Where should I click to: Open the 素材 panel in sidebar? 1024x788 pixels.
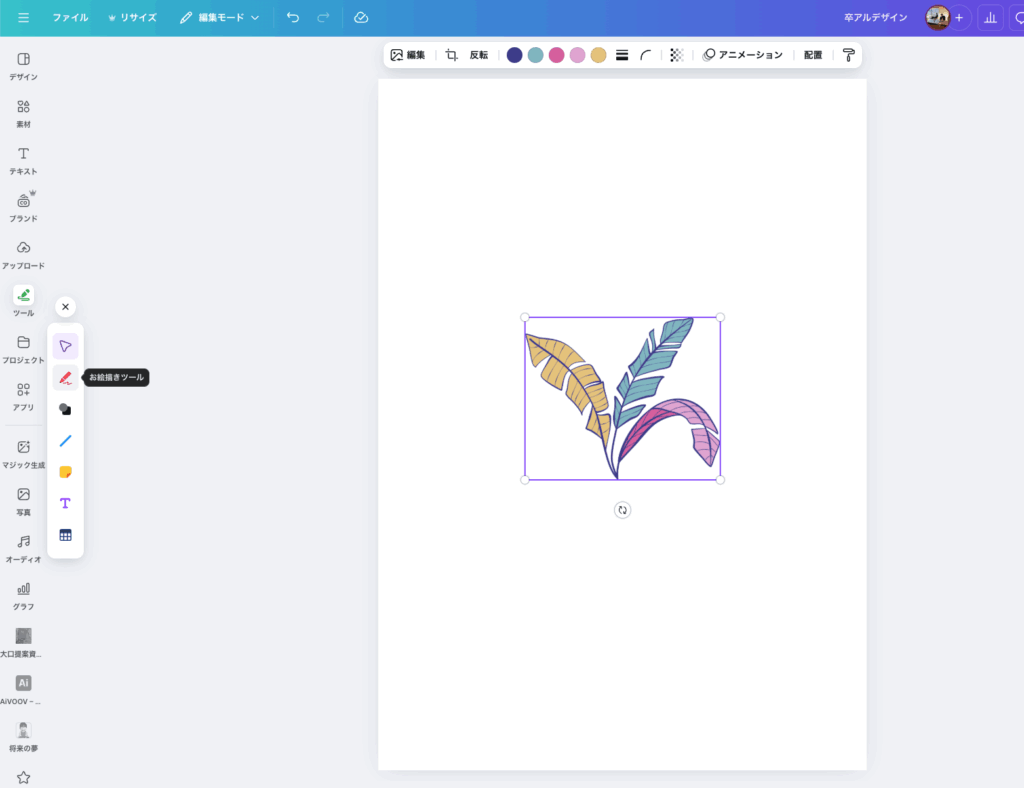23,113
